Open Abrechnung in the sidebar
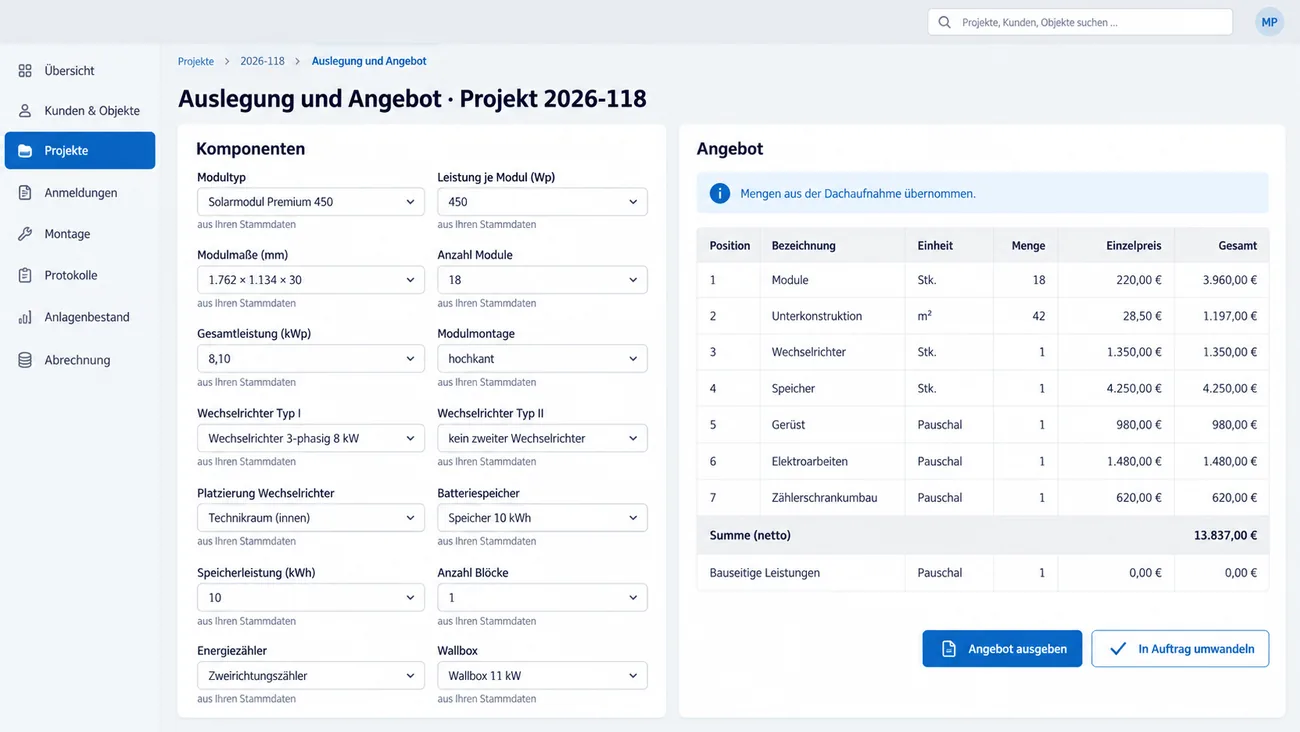Viewport: 1300px width, 732px height. (80, 360)
